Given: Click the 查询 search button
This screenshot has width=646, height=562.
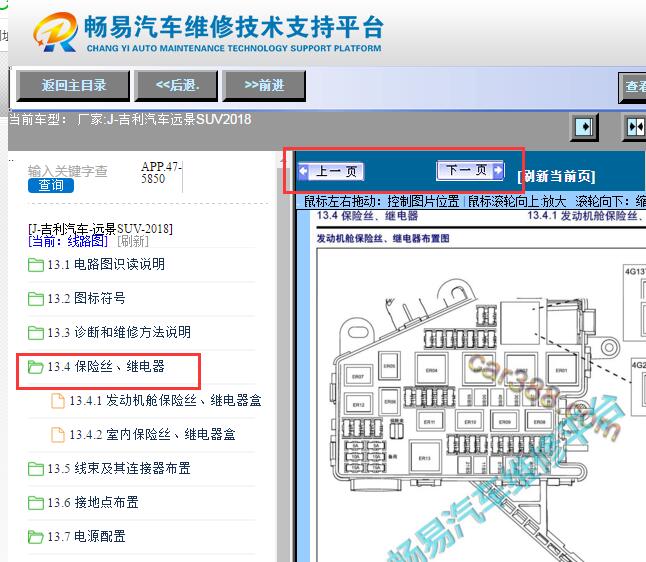Looking at the screenshot, I should pos(51,185).
